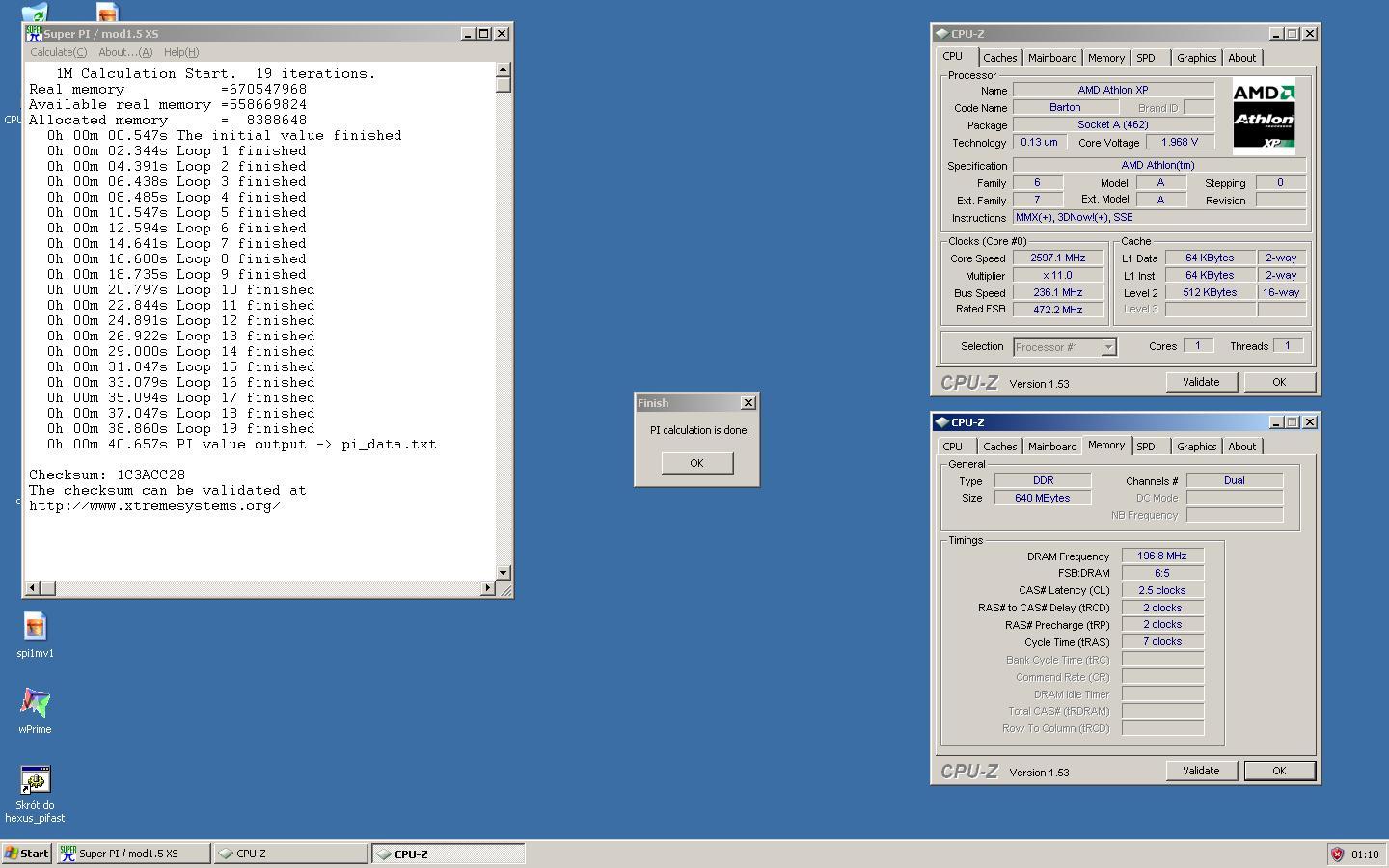Click the DRAM Frequency value 196.8 MHz

[1162, 556]
